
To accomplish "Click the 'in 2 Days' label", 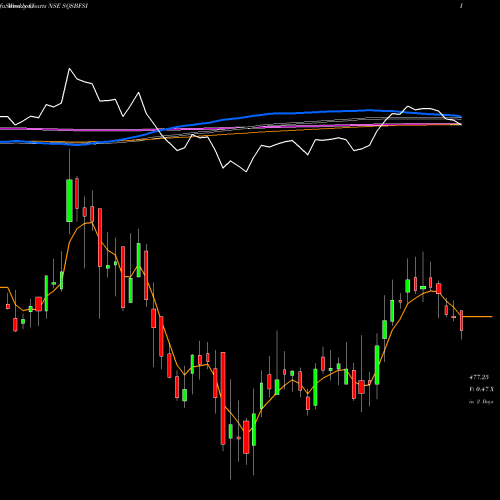I will point(481,402).
